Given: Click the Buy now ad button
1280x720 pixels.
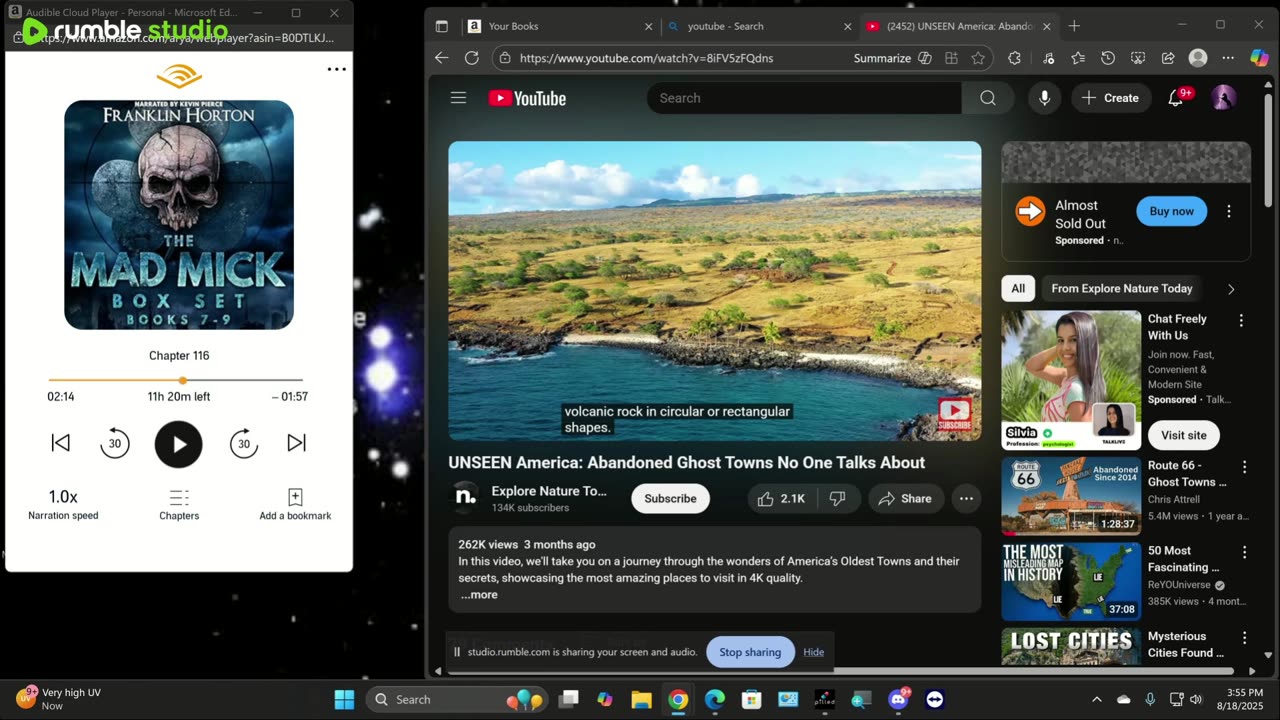Looking at the screenshot, I should click(x=1171, y=211).
